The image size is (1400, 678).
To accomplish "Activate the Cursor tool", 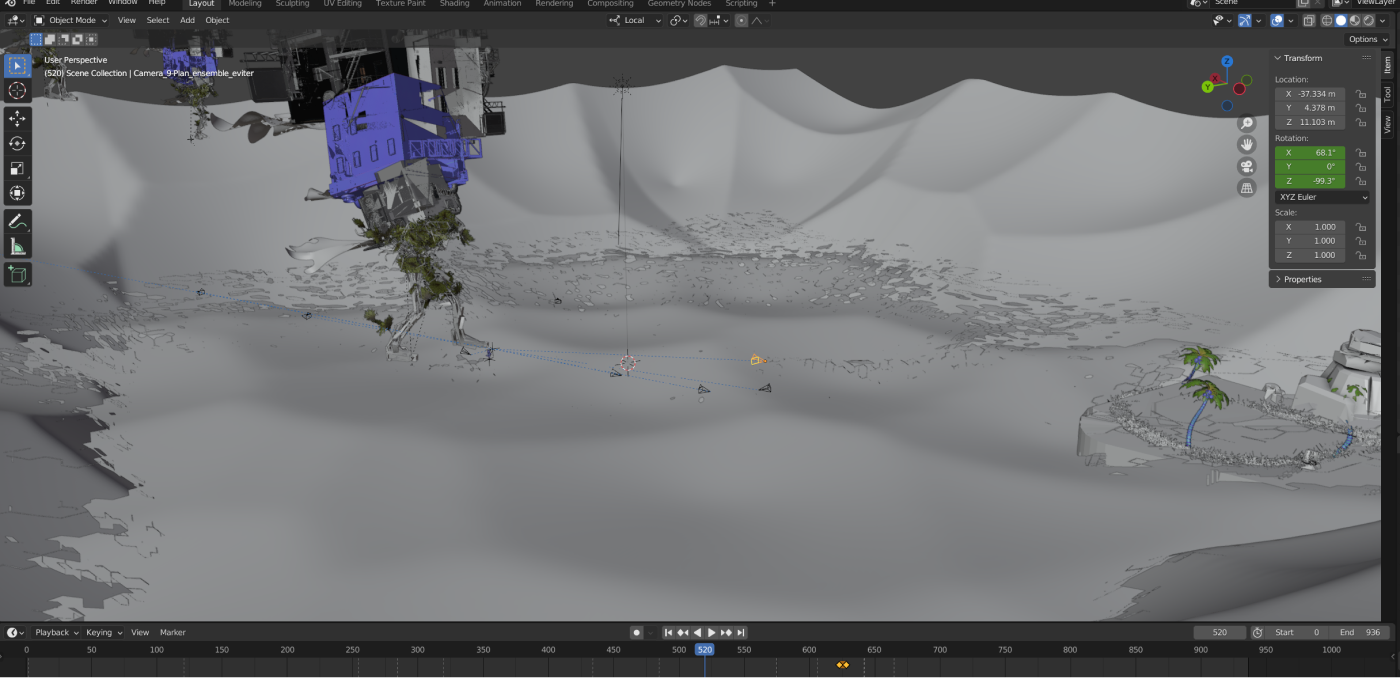I will pyautogui.click(x=17, y=91).
